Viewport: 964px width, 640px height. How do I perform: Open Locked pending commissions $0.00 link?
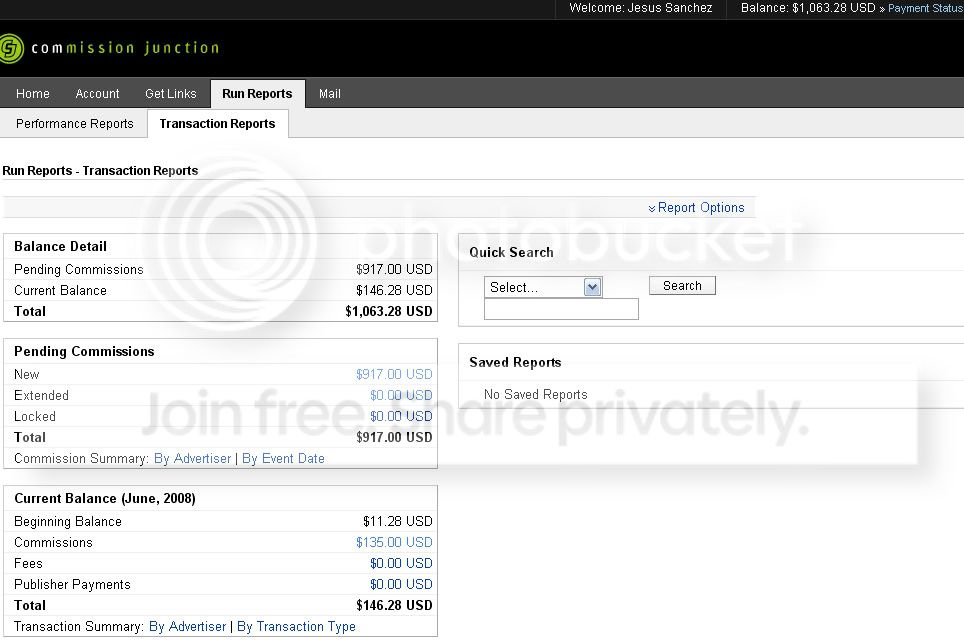coord(401,416)
